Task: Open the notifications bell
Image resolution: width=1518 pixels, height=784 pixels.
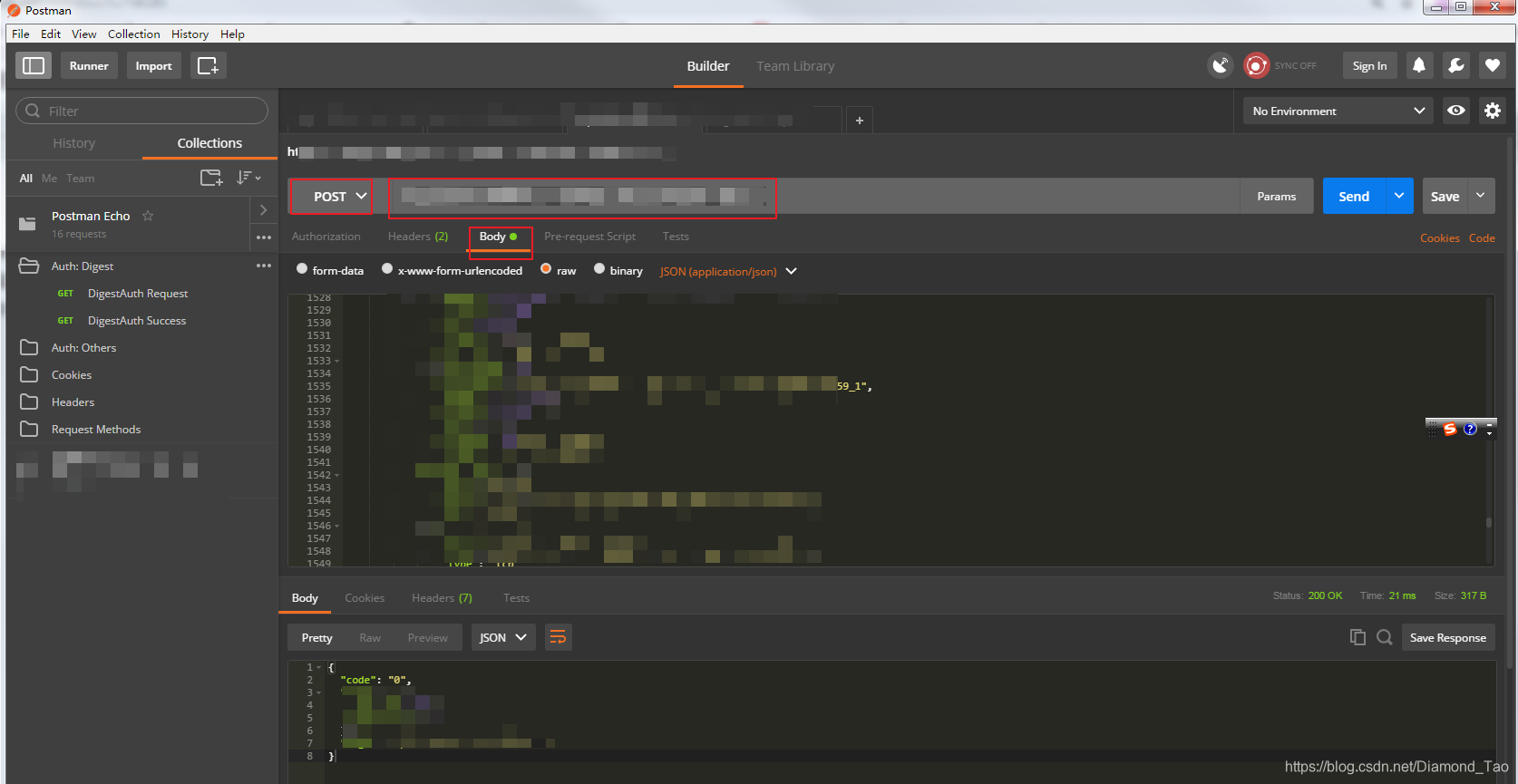Action: tap(1419, 65)
